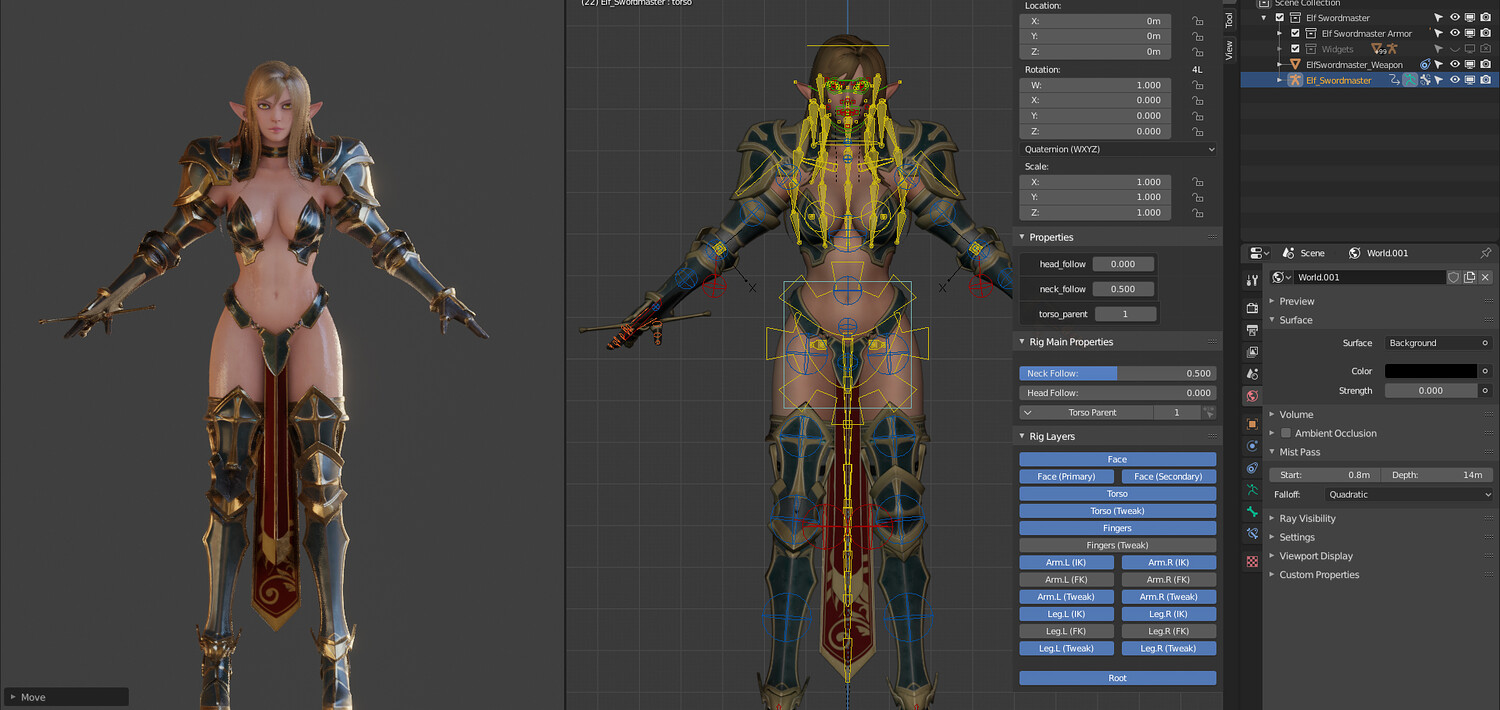1500x710 pixels.
Task: Expand the Ray Visibility panel
Action: pyautogui.click(x=1307, y=518)
